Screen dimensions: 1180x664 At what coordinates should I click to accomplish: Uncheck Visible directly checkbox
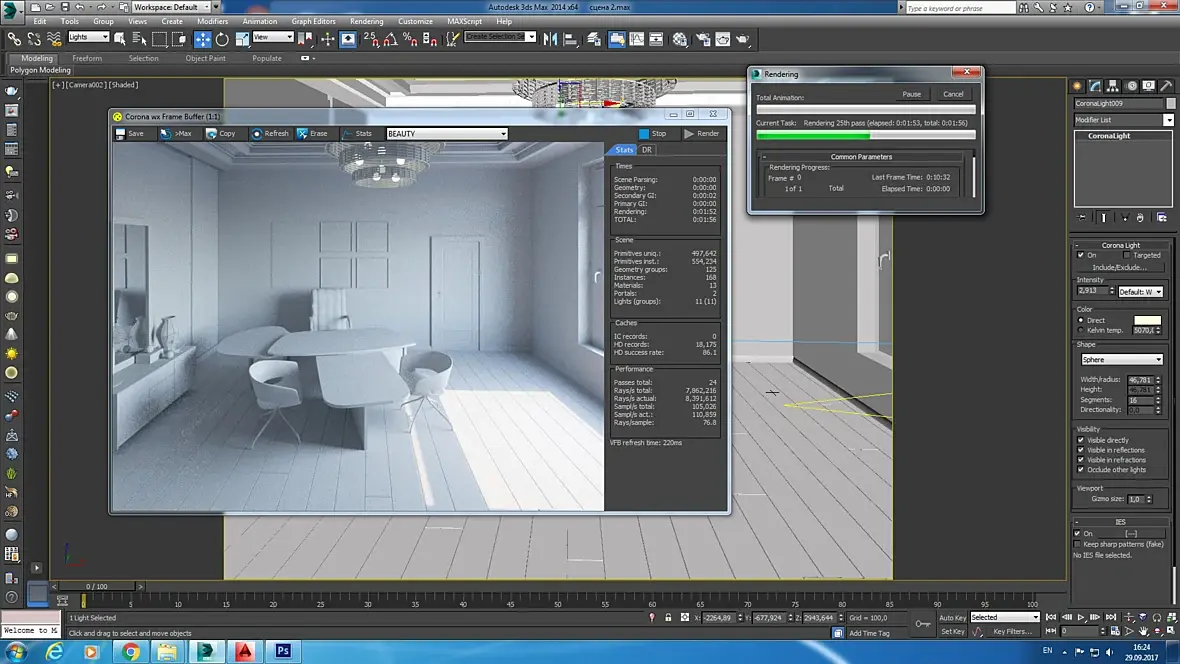(1081, 440)
